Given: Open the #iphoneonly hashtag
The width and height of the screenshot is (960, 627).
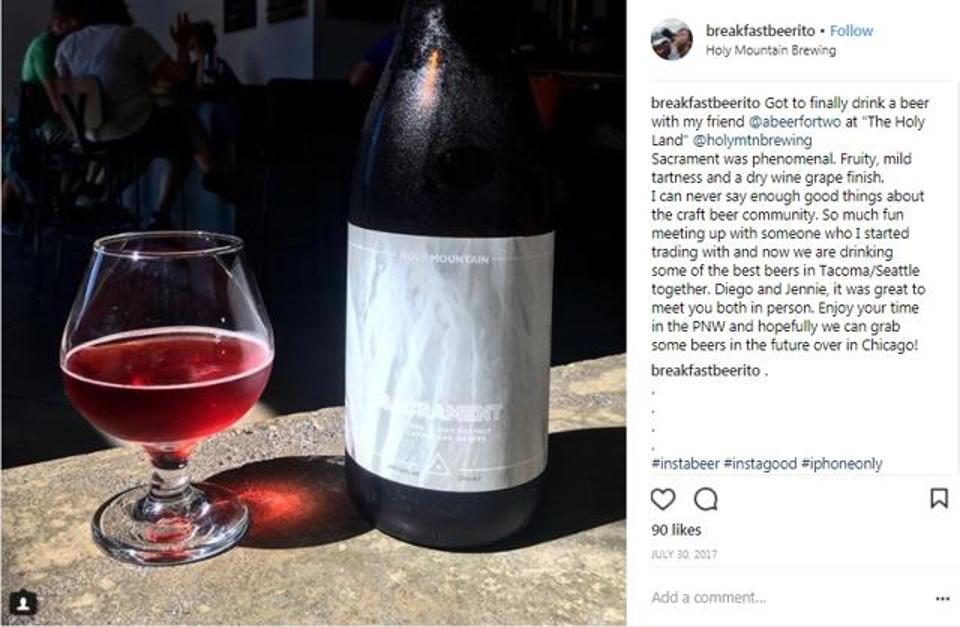Looking at the screenshot, I should [x=841, y=464].
